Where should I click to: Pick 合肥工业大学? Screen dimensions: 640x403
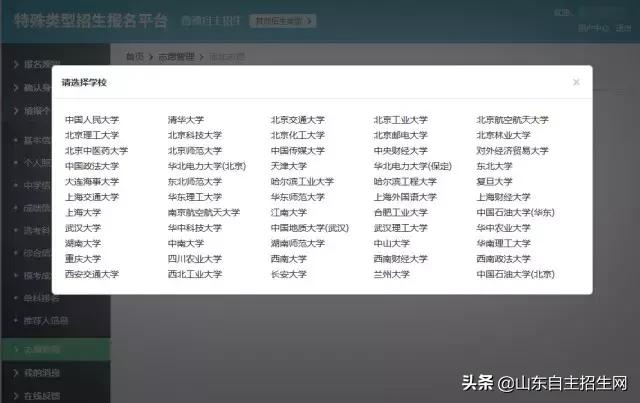[x=400, y=213]
